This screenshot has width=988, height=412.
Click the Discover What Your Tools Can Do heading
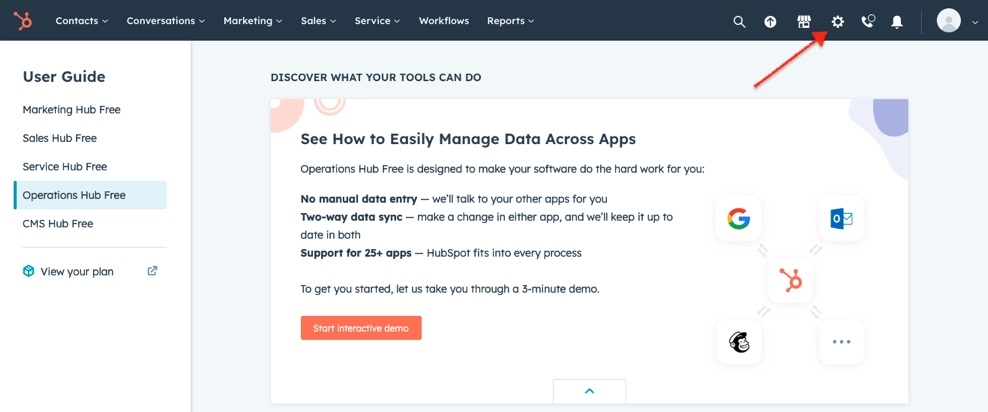pos(376,77)
